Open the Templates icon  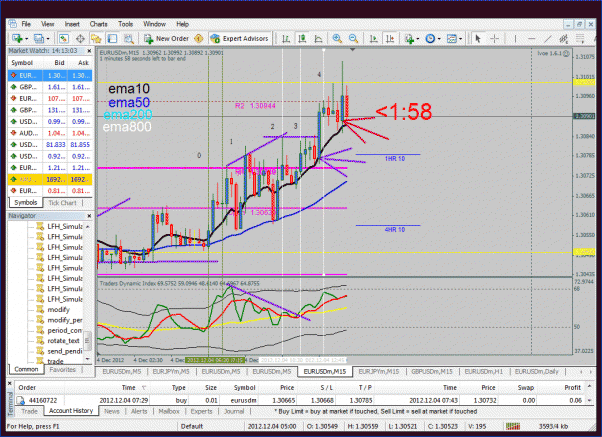452,38
